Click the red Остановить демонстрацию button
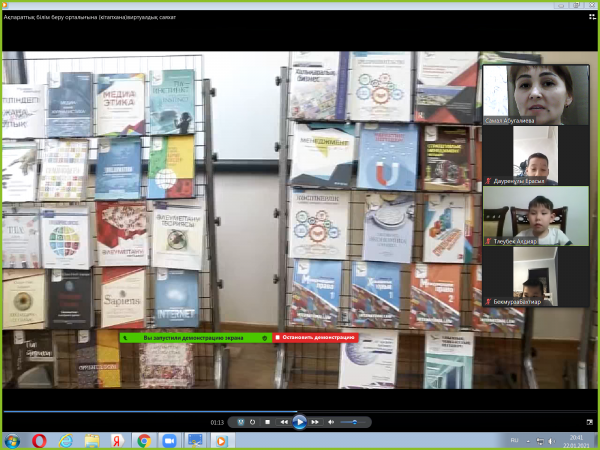This screenshot has height=450, width=600. tap(316, 338)
